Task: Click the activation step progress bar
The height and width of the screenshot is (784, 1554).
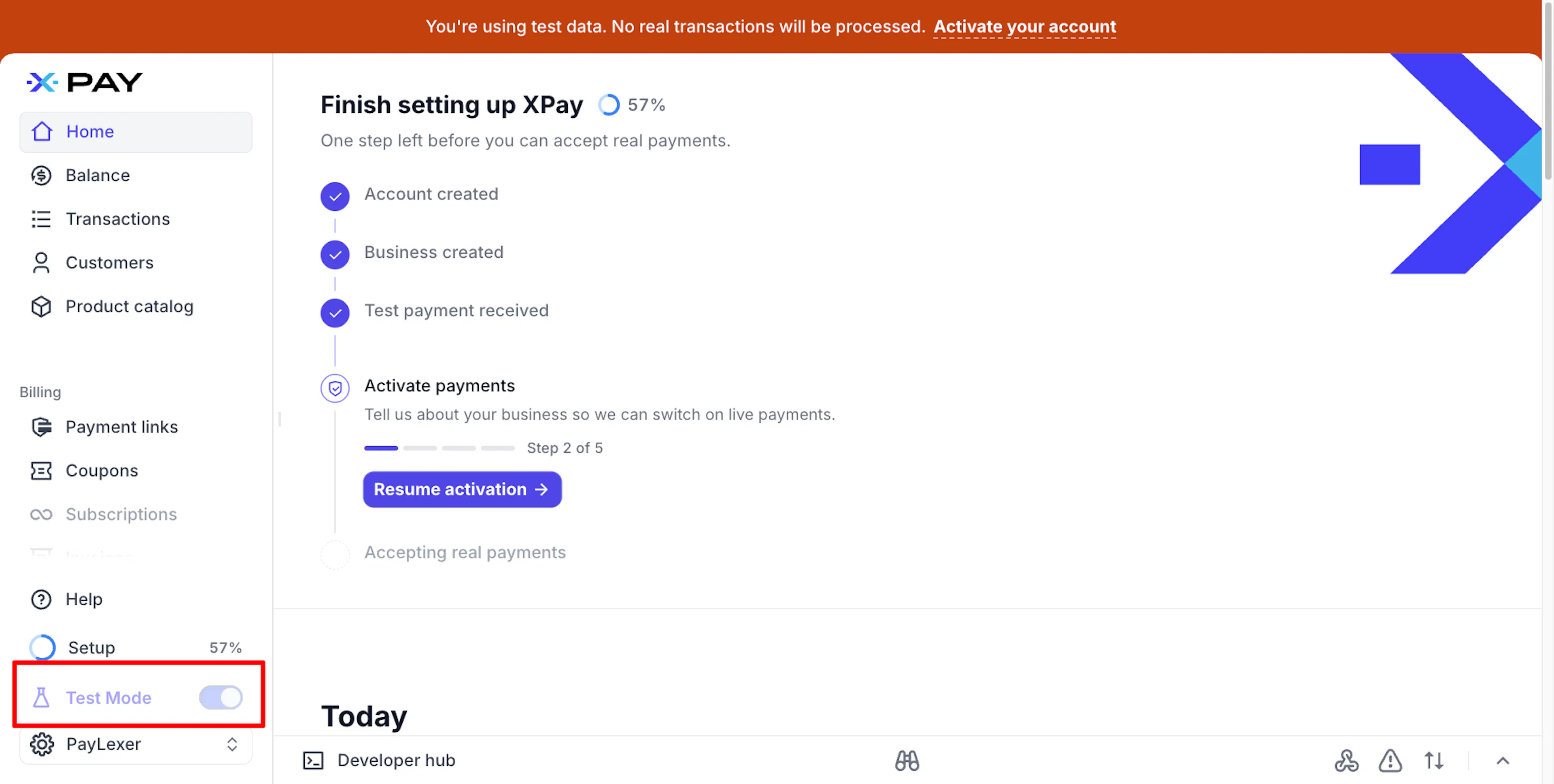Action: [439, 448]
